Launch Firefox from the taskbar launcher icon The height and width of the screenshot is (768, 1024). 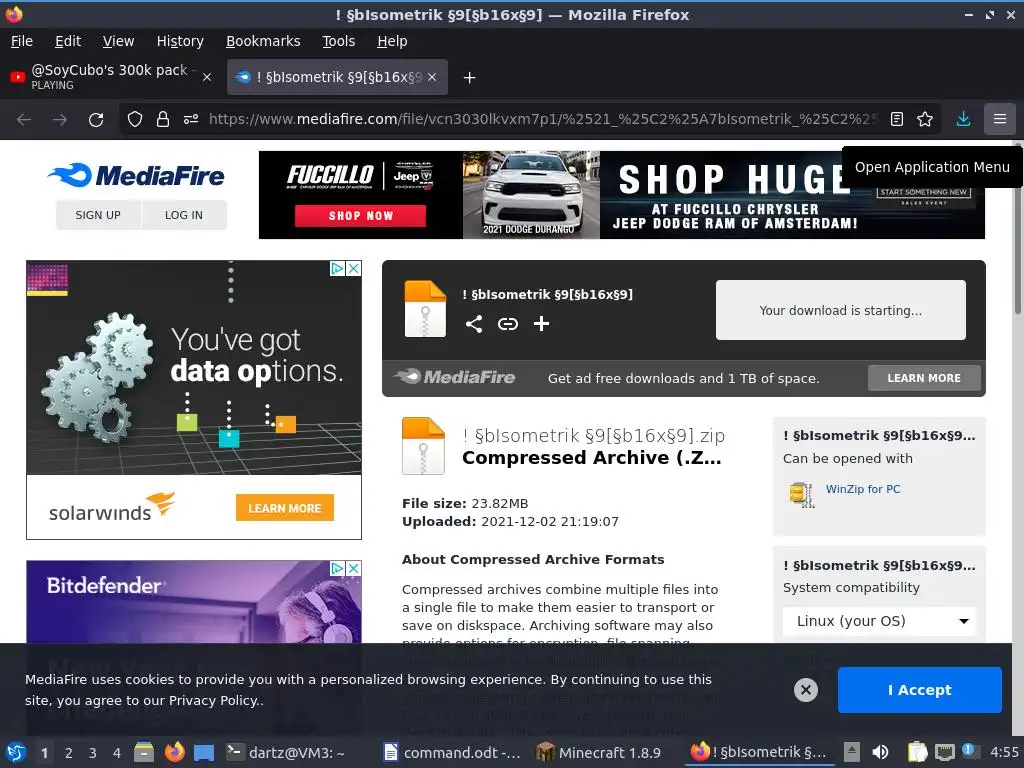pyautogui.click(x=174, y=753)
